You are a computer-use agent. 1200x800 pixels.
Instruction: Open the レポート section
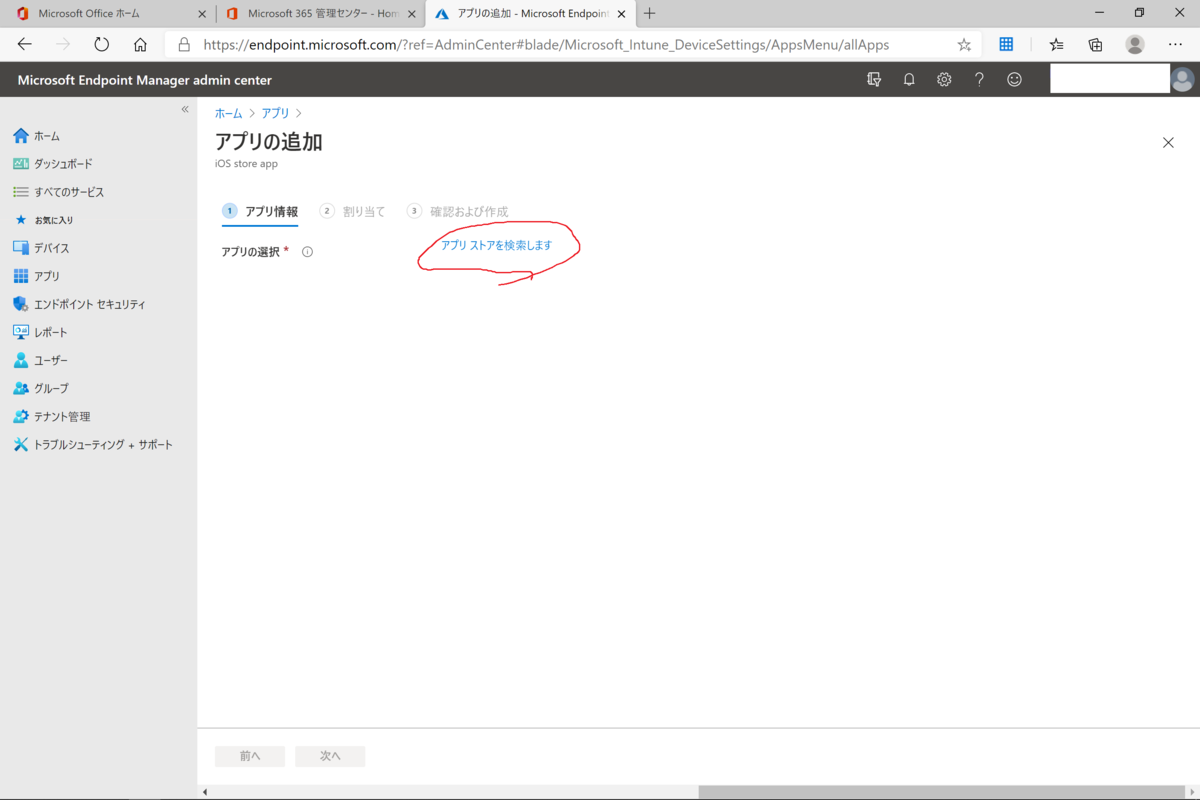tap(48, 331)
